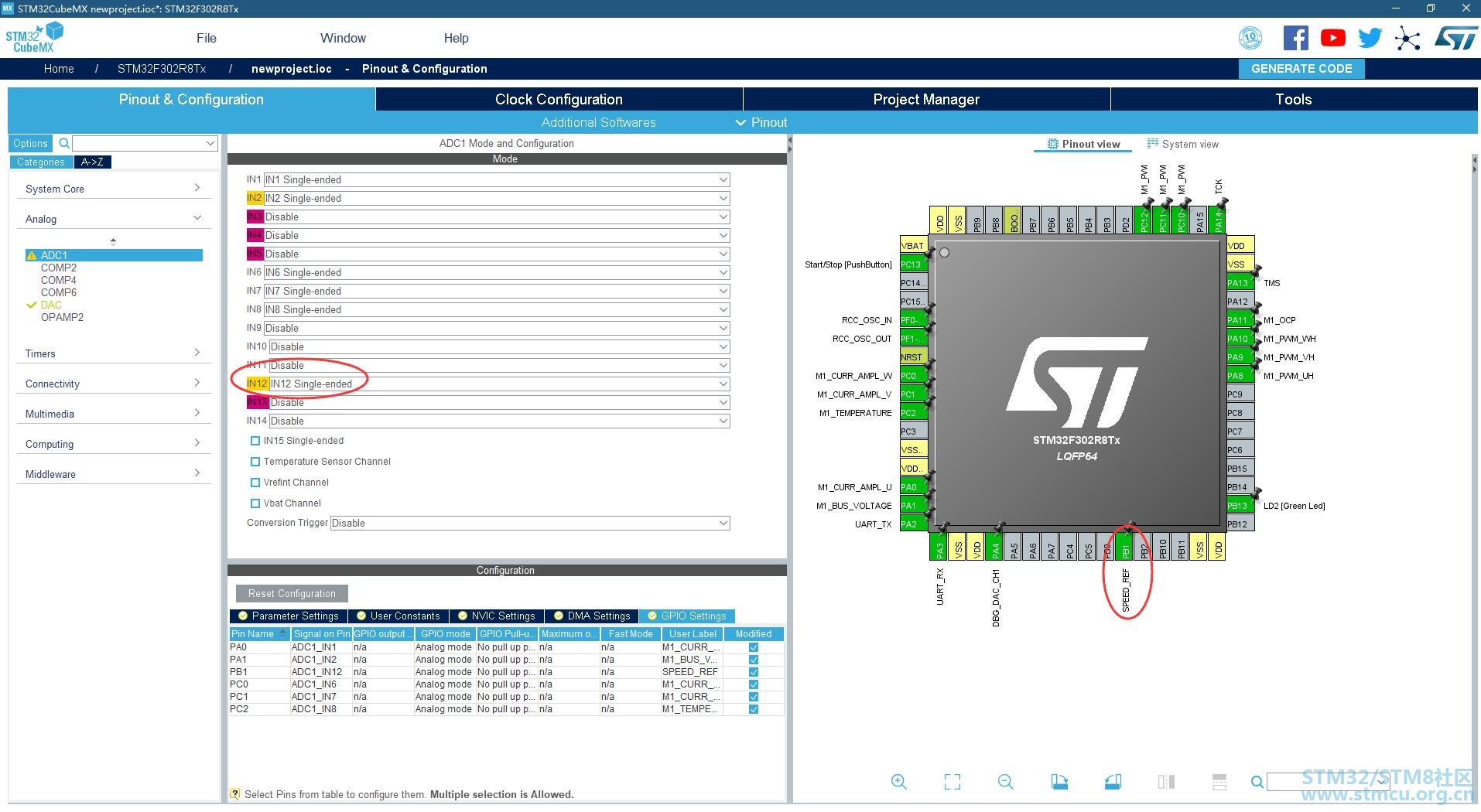Viewport: 1481px width, 812px height.
Task: Rotate the chip clockwise
Action: [1059, 782]
